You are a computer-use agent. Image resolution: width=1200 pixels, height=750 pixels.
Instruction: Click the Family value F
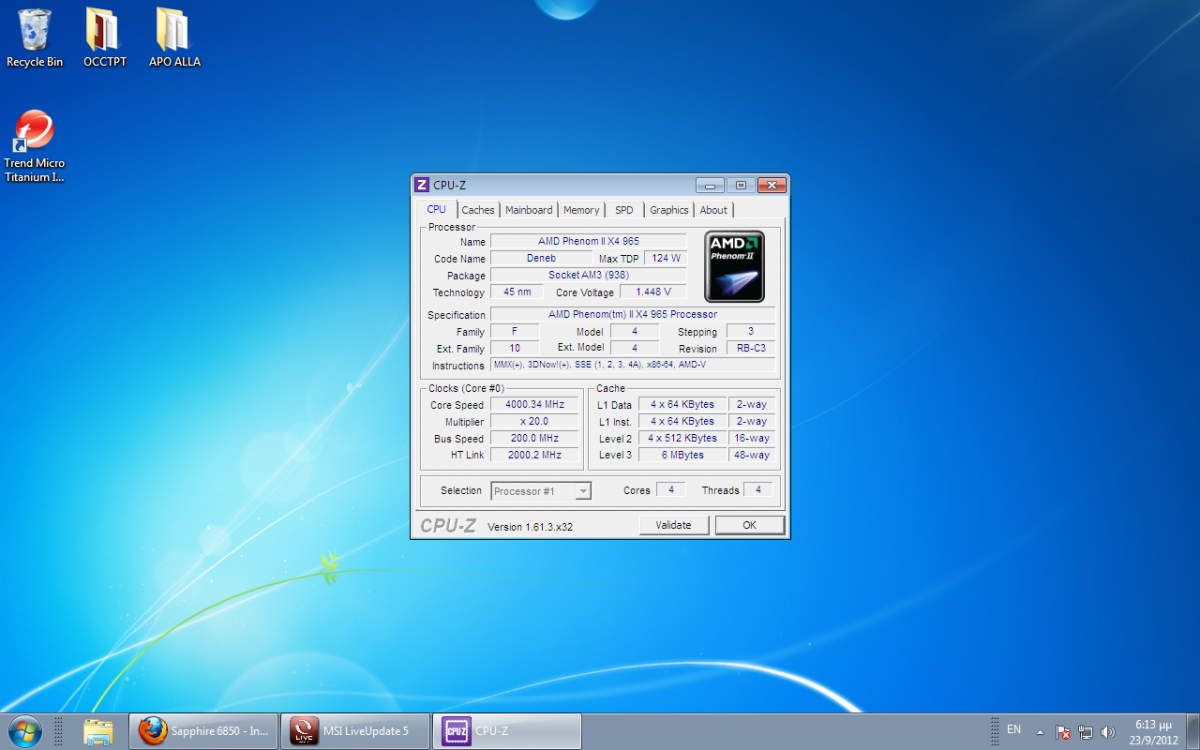click(515, 331)
